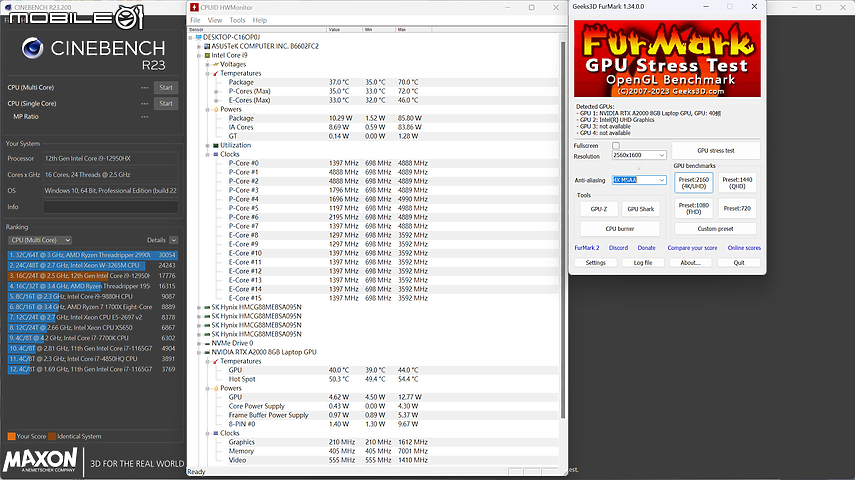Click the first SK Hynix memory icon
Viewport: 855px width, 480px height.
point(207,307)
